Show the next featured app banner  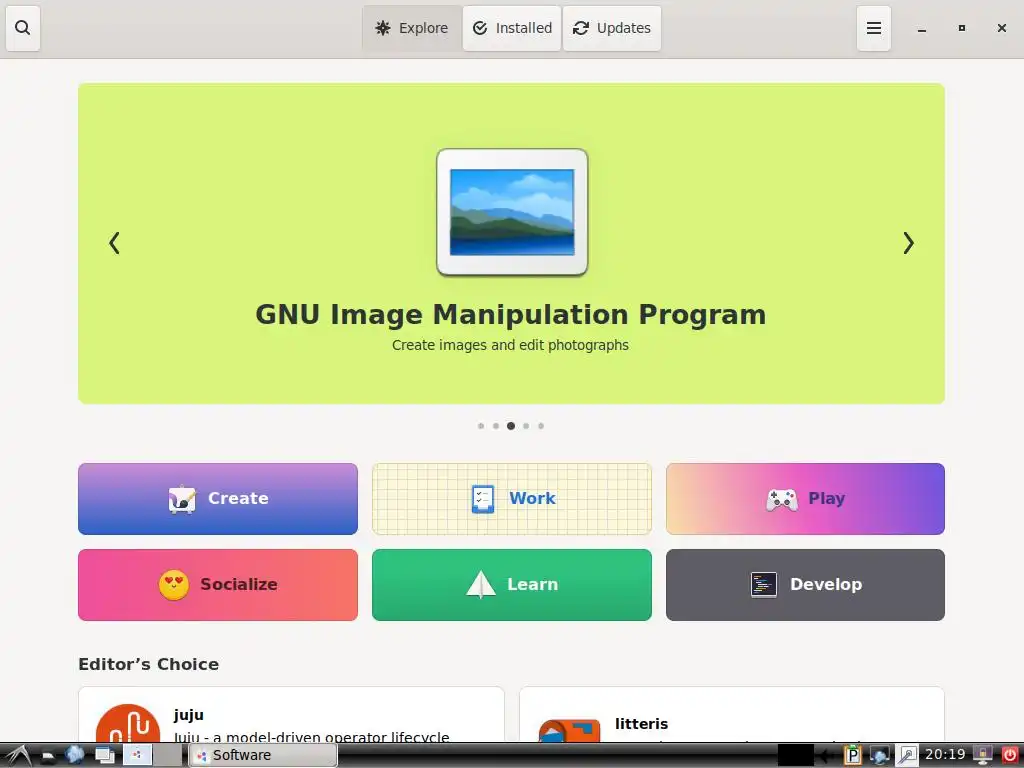[x=908, y=243]
